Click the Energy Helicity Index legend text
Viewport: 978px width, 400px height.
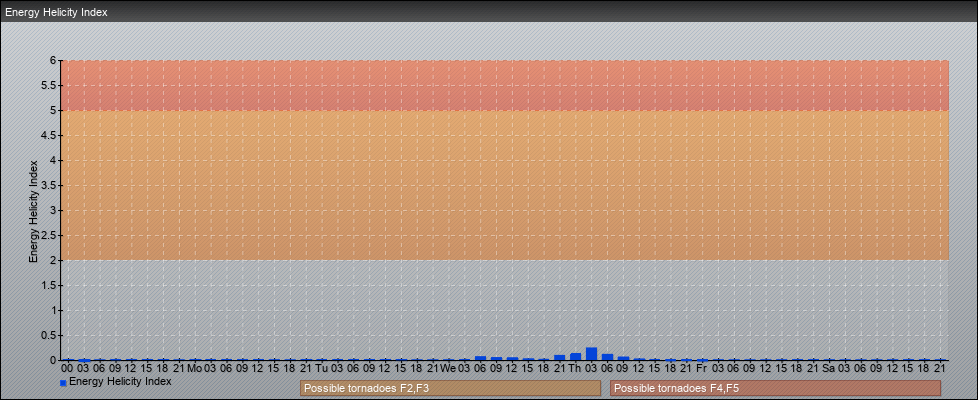120,381
